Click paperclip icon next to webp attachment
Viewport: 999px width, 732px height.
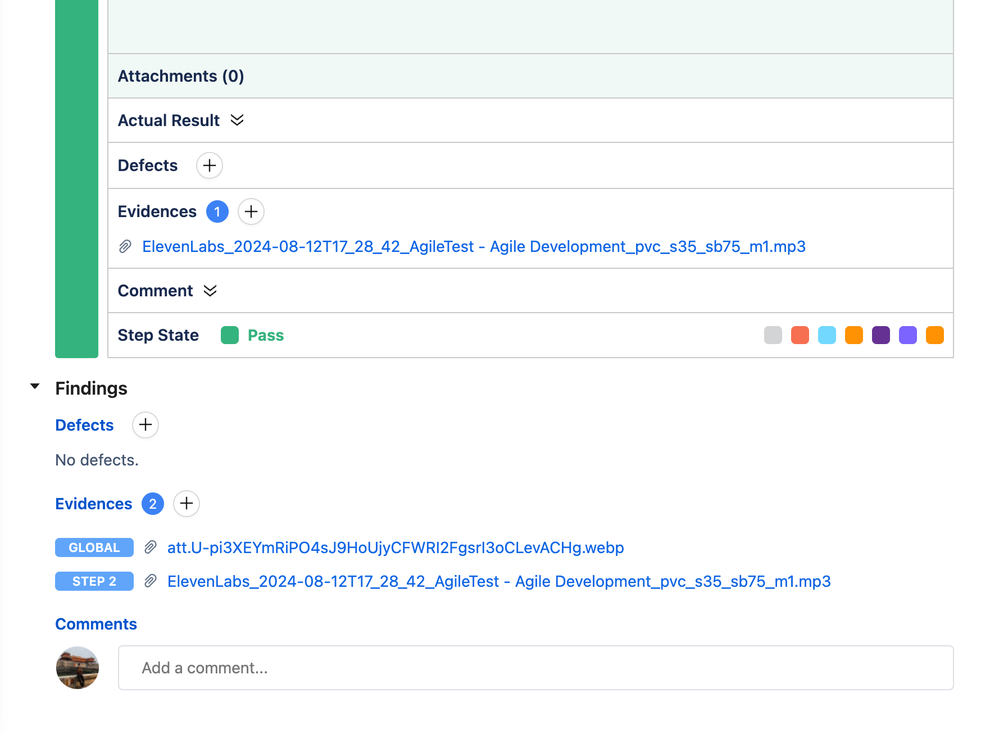[x=150, y=547]
